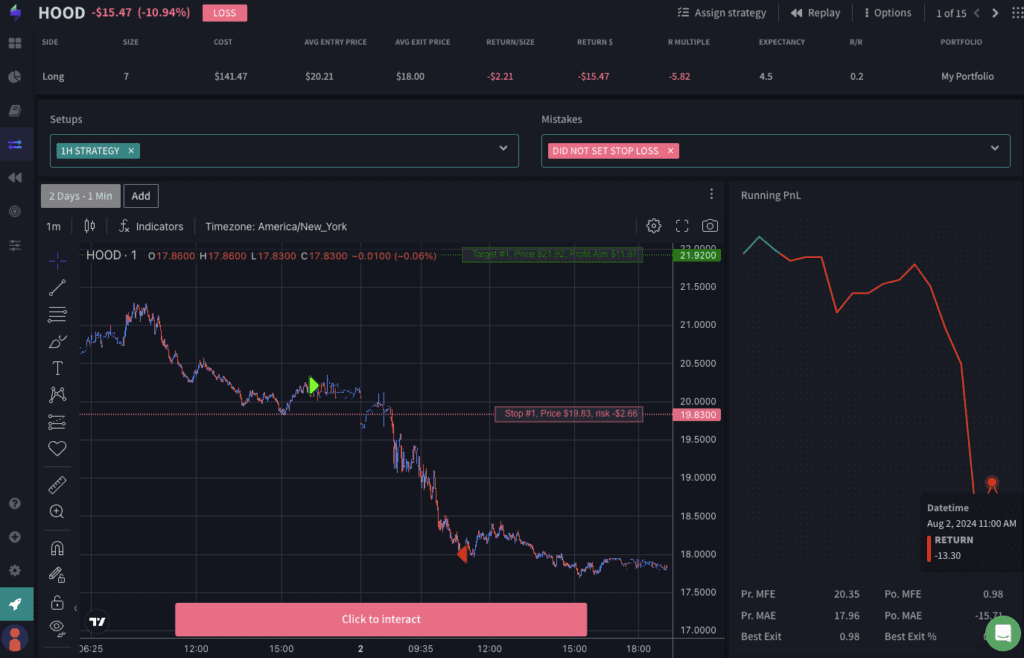1024x658 pixels.
Task: Expand the Setups dropdown
Action: [x=503, y=148]
